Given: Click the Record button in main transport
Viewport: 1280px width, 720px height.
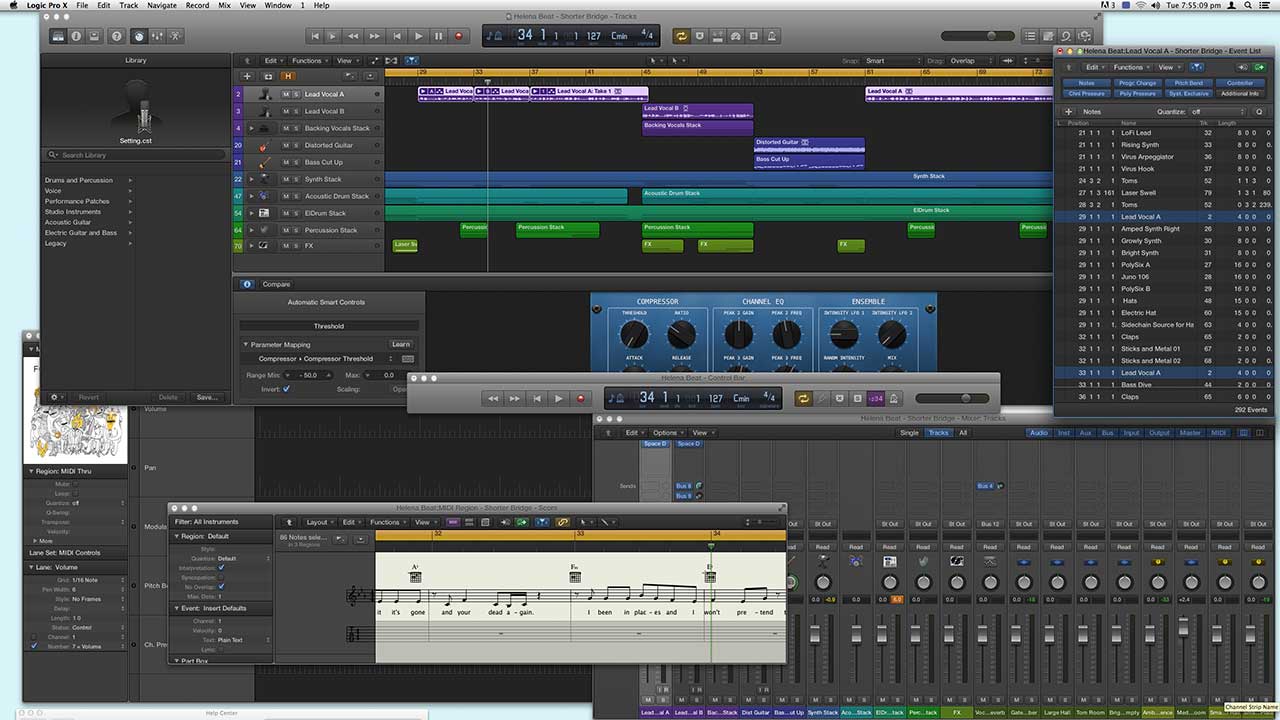Looking at the screenshot, I should coord(459,36).
